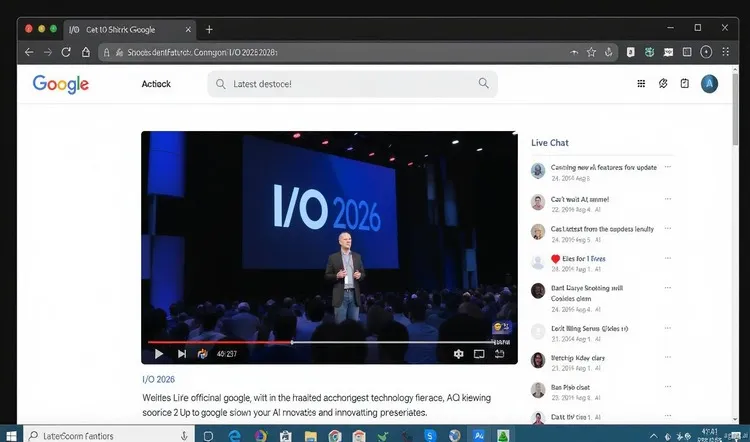This screenshot has width=750, height=442.
Task: Open Task View from the taskbar
Action: click(208, 436)
